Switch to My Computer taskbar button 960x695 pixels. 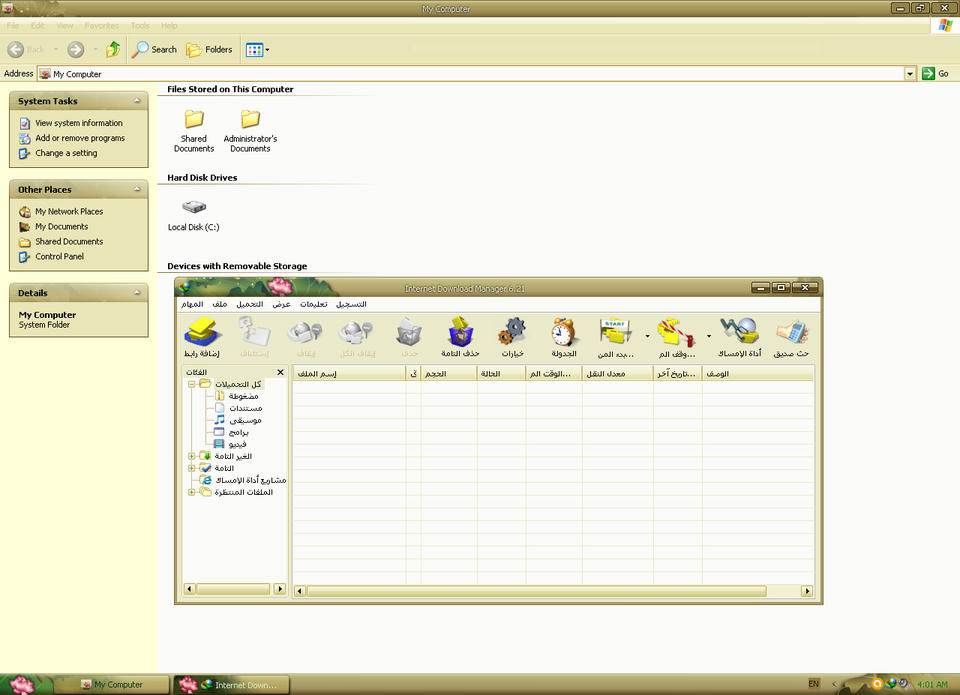click(113, 685)
